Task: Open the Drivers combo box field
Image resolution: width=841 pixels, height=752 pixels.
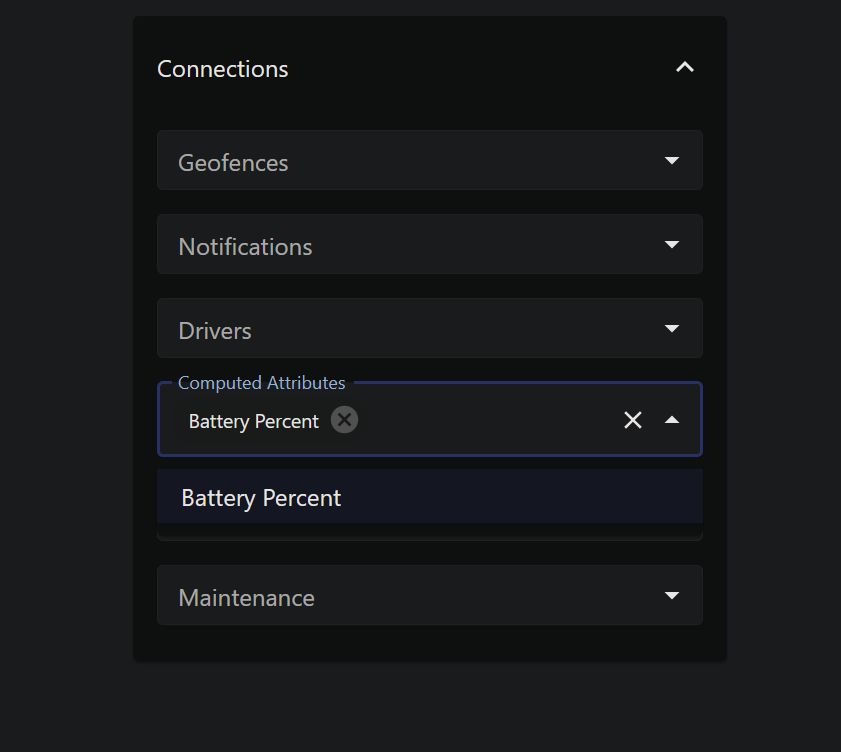Action: tap(400, 329)
